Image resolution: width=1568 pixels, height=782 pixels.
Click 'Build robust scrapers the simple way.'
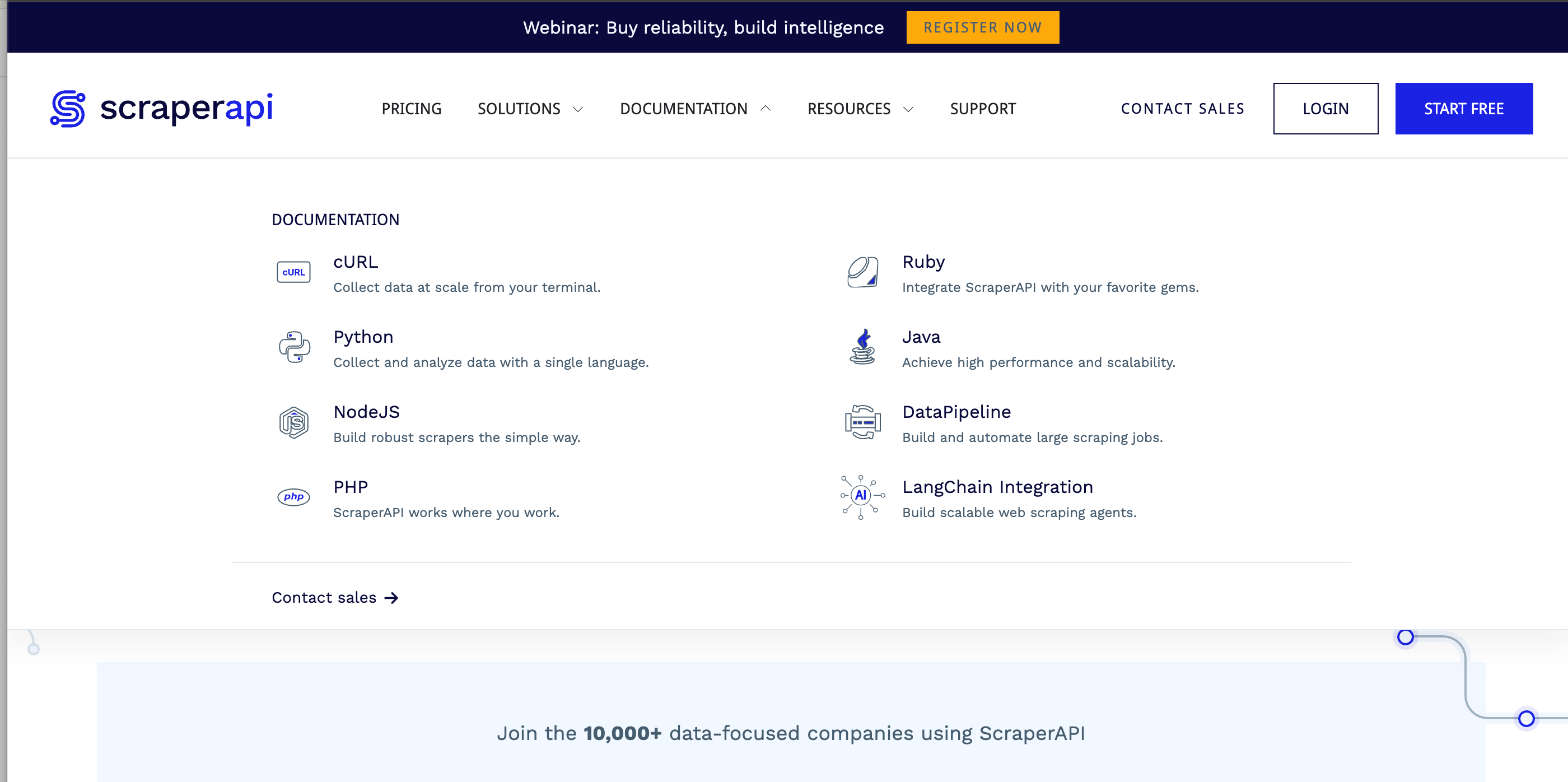[x=457, y=437]
